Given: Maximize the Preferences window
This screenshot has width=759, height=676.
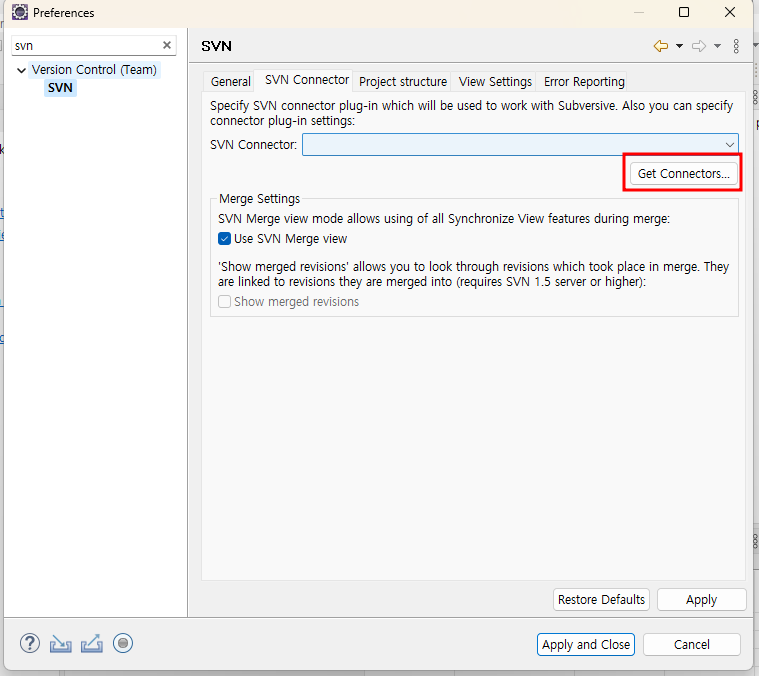Looking at the screenshot, I should coord(683,12).
